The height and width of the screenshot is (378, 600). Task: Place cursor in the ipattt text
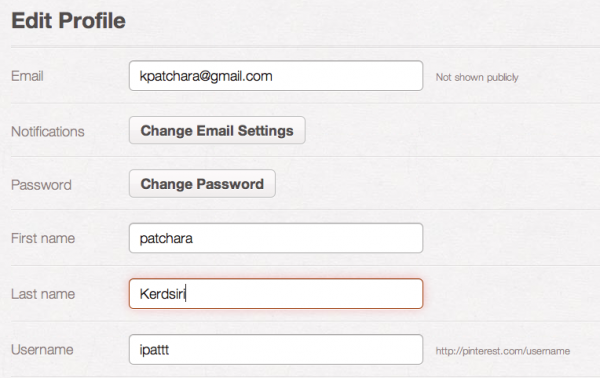pyautogui.click(x=154, y=350)
